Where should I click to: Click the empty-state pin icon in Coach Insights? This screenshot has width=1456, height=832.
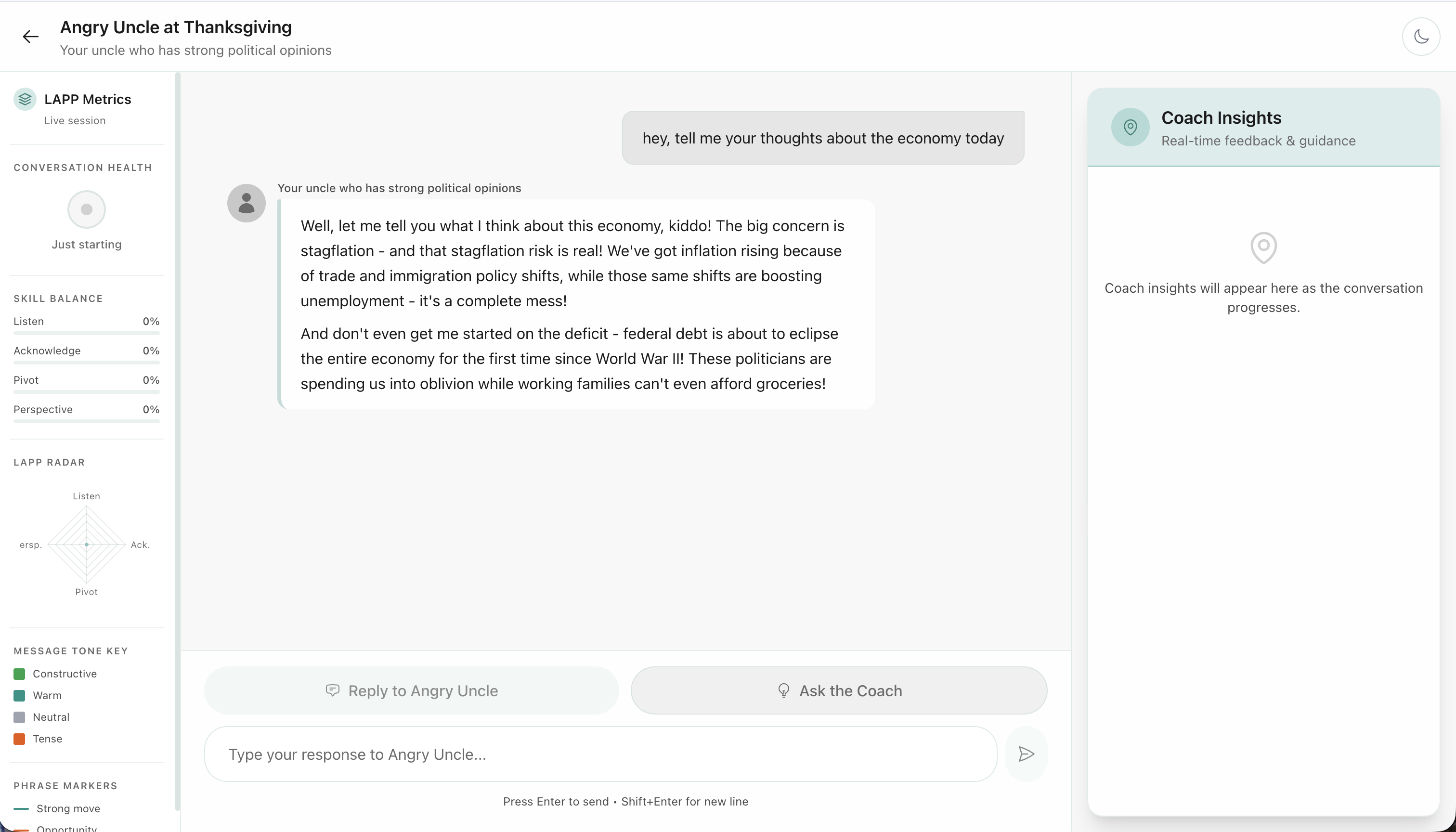[1263, 247]
